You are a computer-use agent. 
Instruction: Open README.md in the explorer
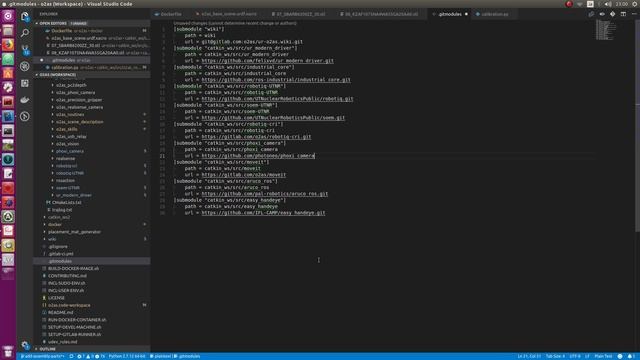(60, 313)
